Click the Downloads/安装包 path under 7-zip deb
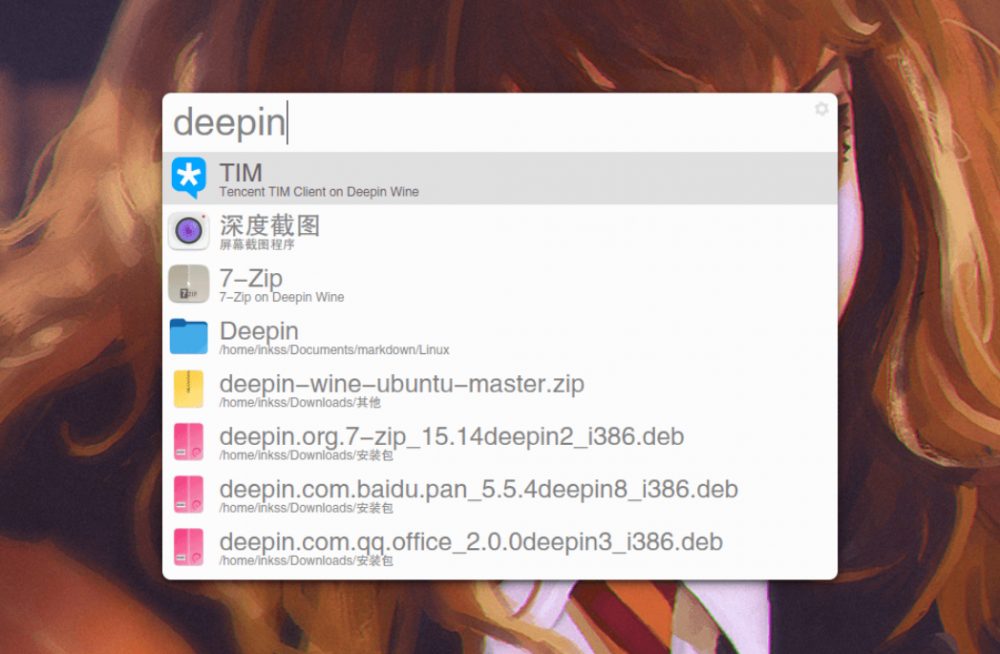 (x=306, y=456)
